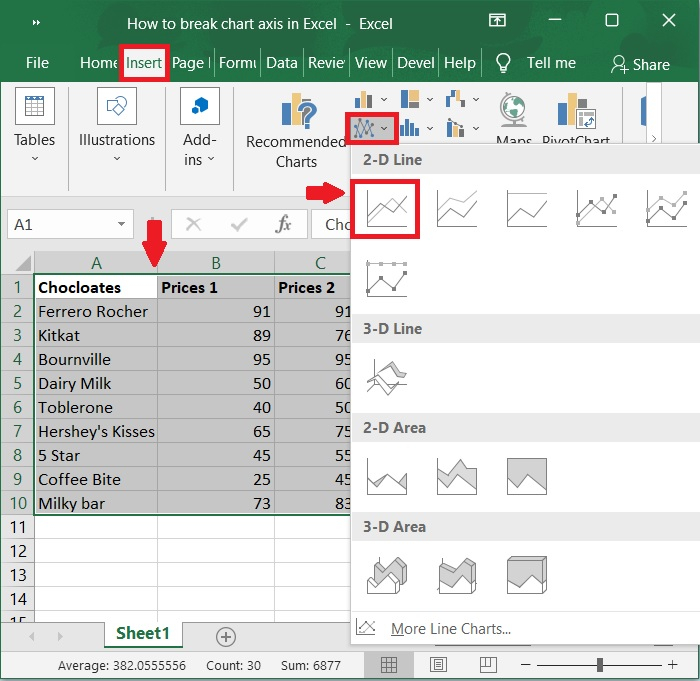This screenshot has width=700, height=681.
Task: Click the zoom slider handle
Action: 600,665
